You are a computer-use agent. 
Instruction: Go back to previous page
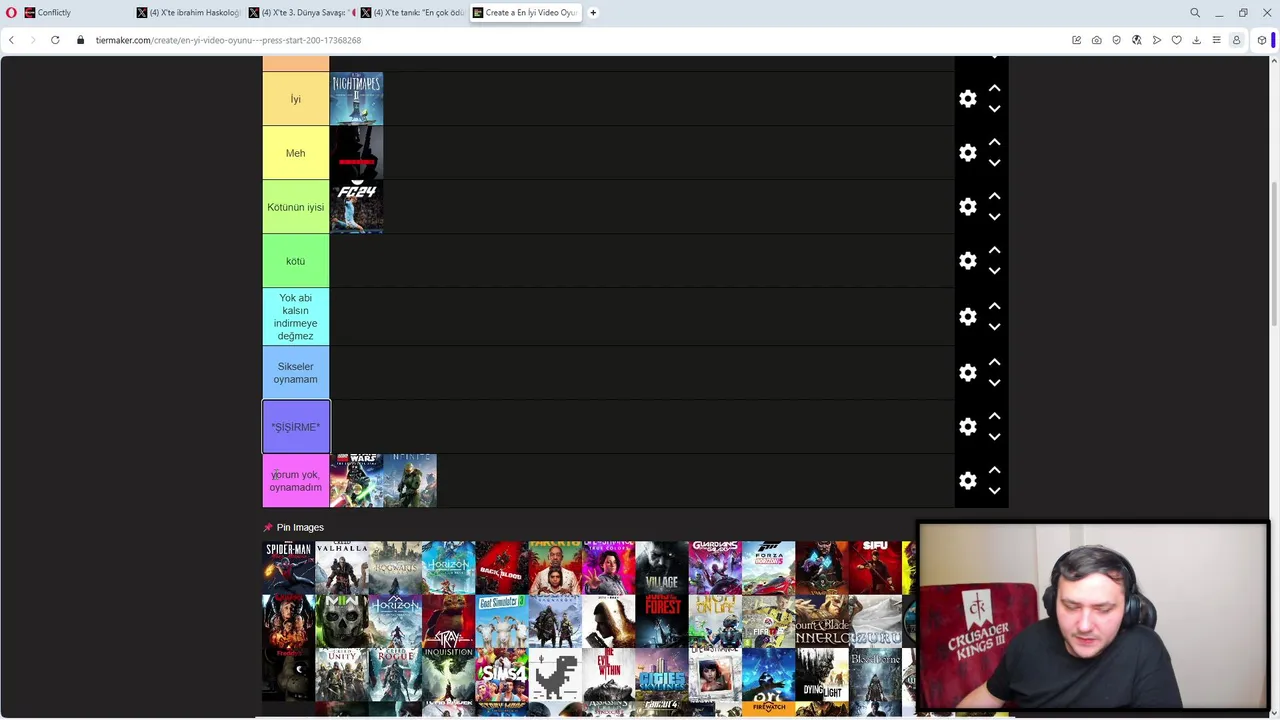pos(11,40)
